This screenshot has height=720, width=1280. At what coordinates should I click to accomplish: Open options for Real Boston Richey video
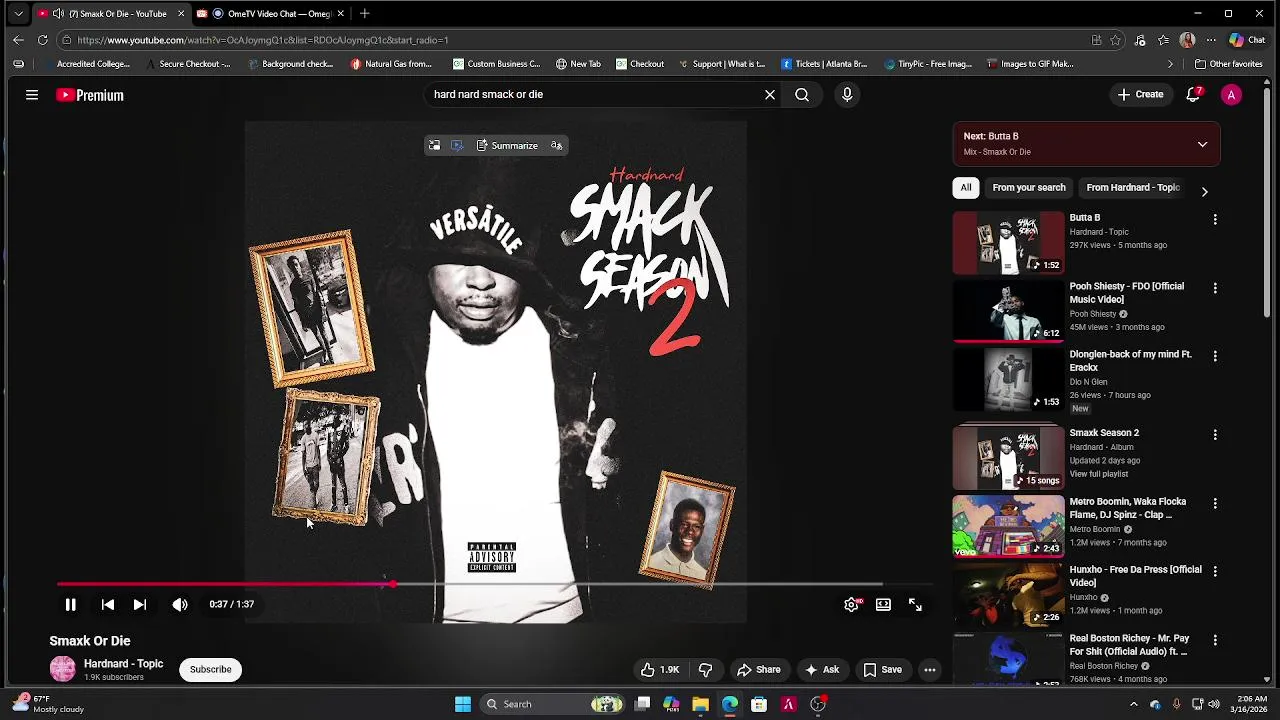1215,640
